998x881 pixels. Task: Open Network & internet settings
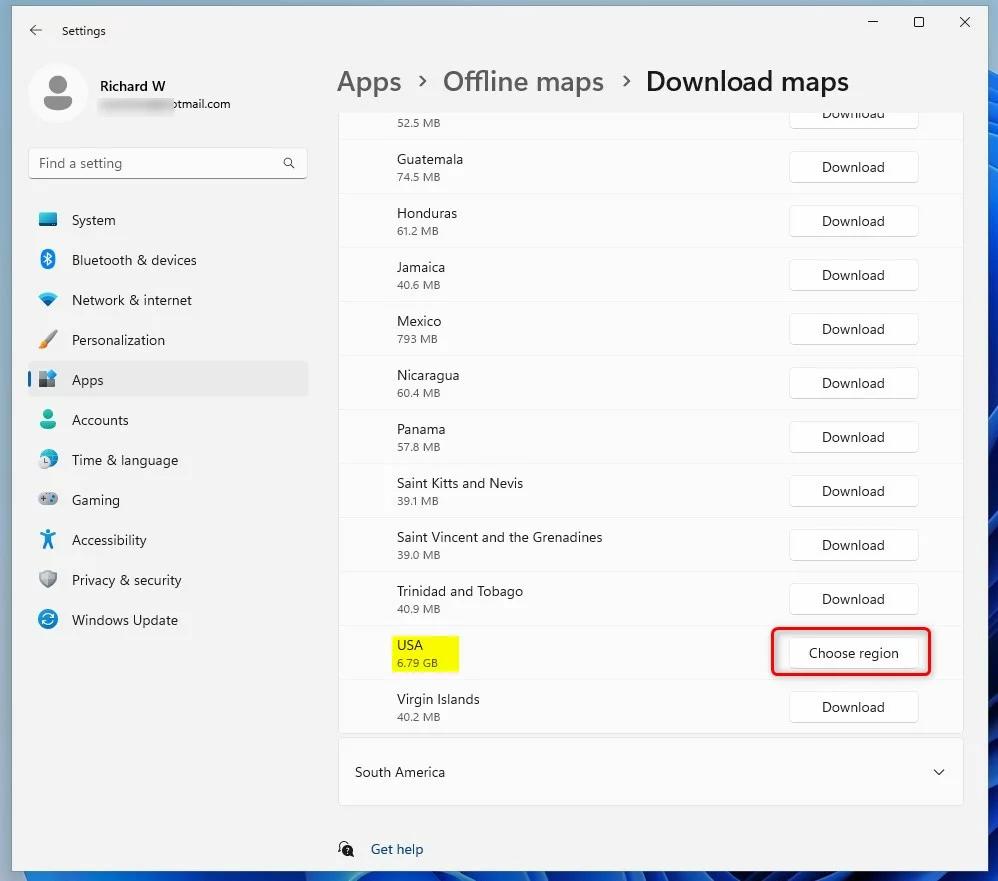click(132, 300)
